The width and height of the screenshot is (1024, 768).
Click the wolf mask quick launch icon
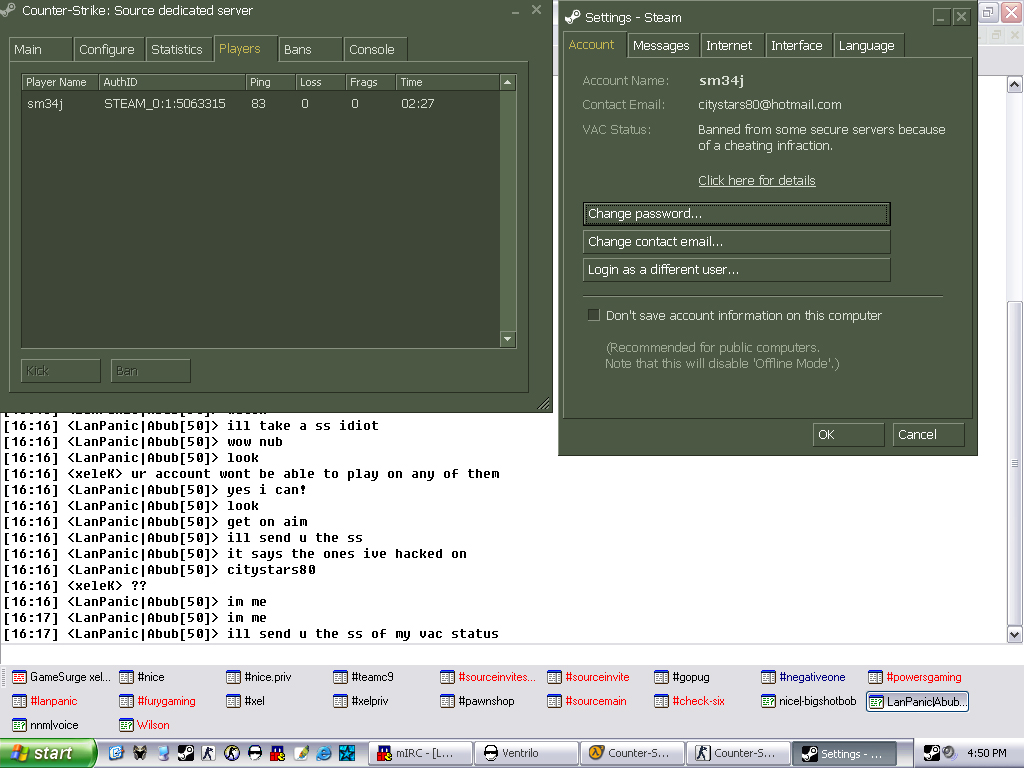pyautogui.click(x=140, y=753)
